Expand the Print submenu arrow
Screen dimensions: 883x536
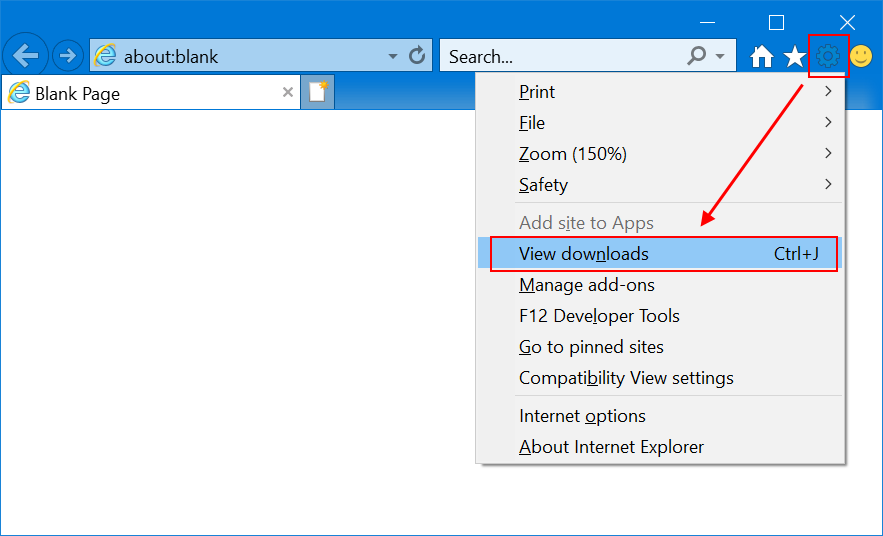pyautogui.click(x=828, y=91)
